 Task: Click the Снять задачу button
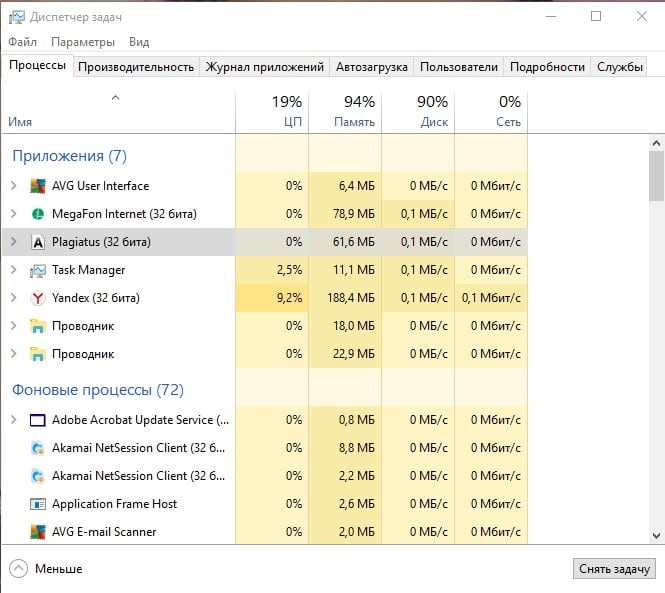[615, 569]
